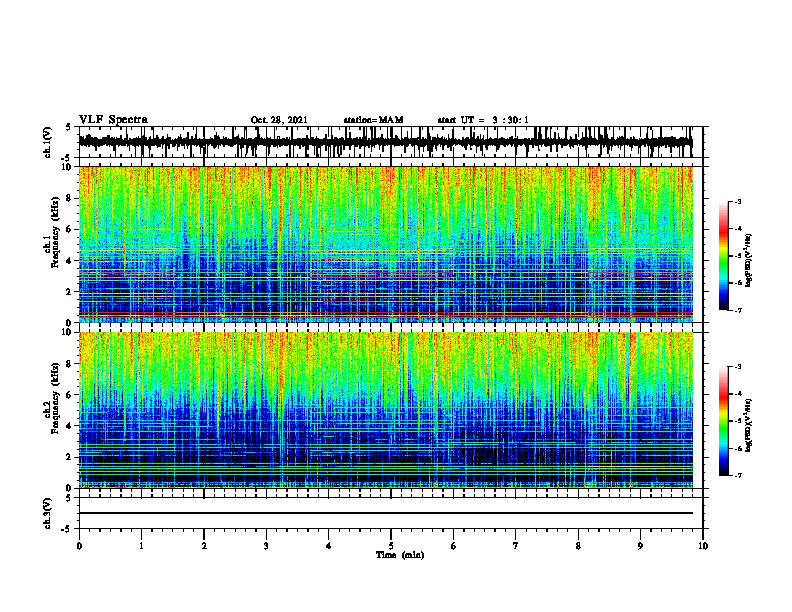792x612 pixels.
Task: Click time axis tick label "2"
Action: [x=204, y=546]
